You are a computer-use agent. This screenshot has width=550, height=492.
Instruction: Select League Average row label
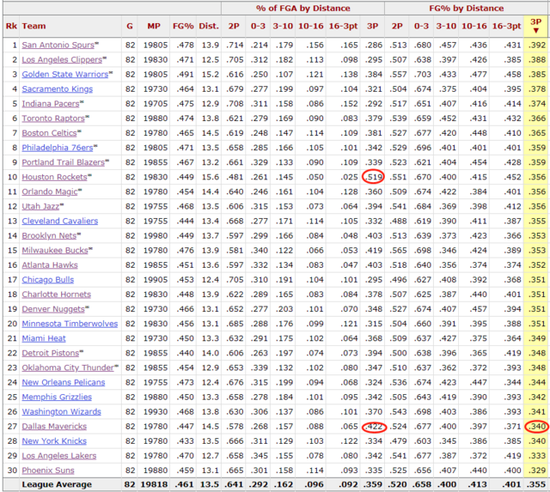coord(57,485)
